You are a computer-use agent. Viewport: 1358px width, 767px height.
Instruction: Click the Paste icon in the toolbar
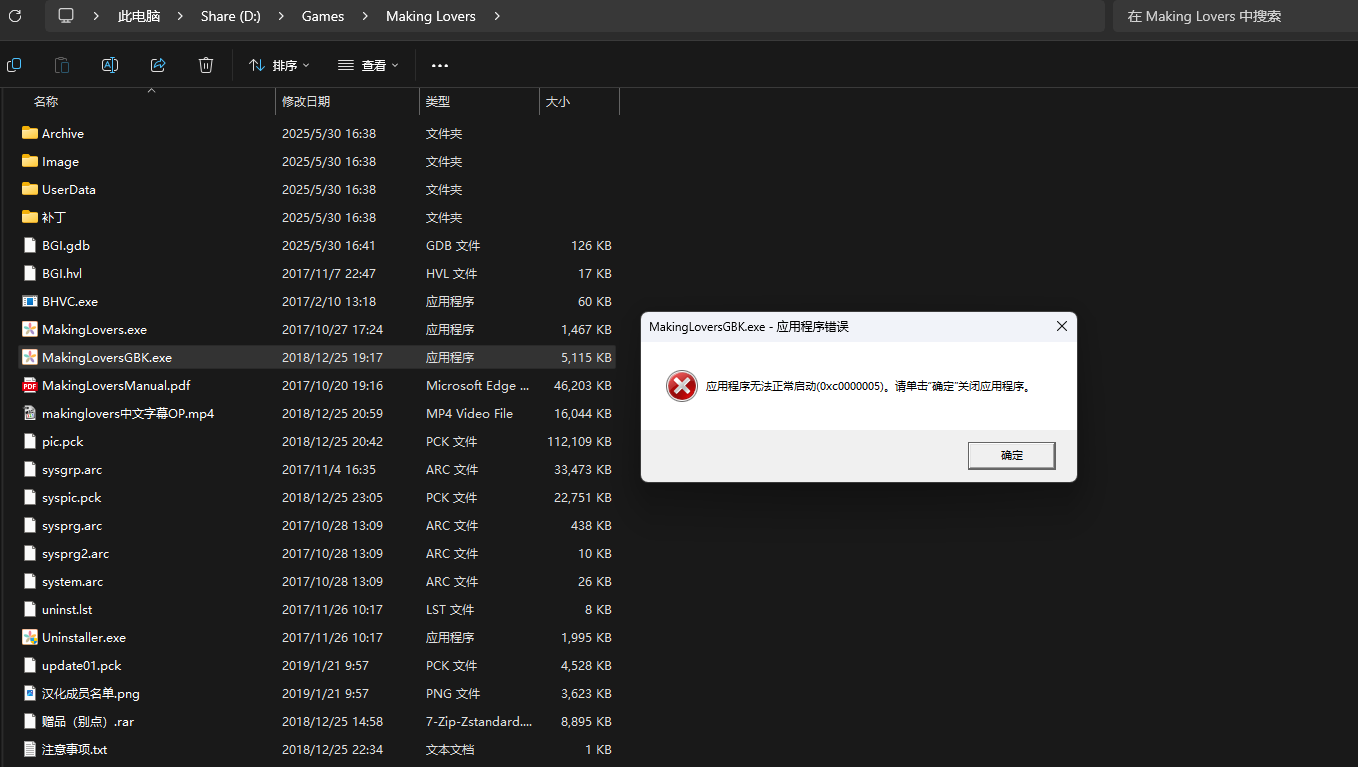(x=62, y=65)
